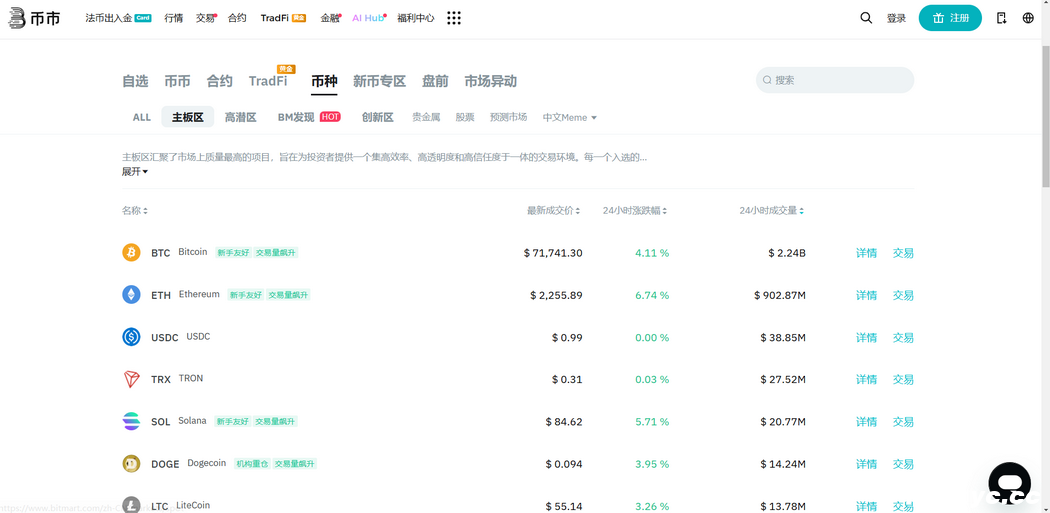1050x513 pixels.
Task: Open 福利中心 in top navigation
Action: (x=416, y=18)
